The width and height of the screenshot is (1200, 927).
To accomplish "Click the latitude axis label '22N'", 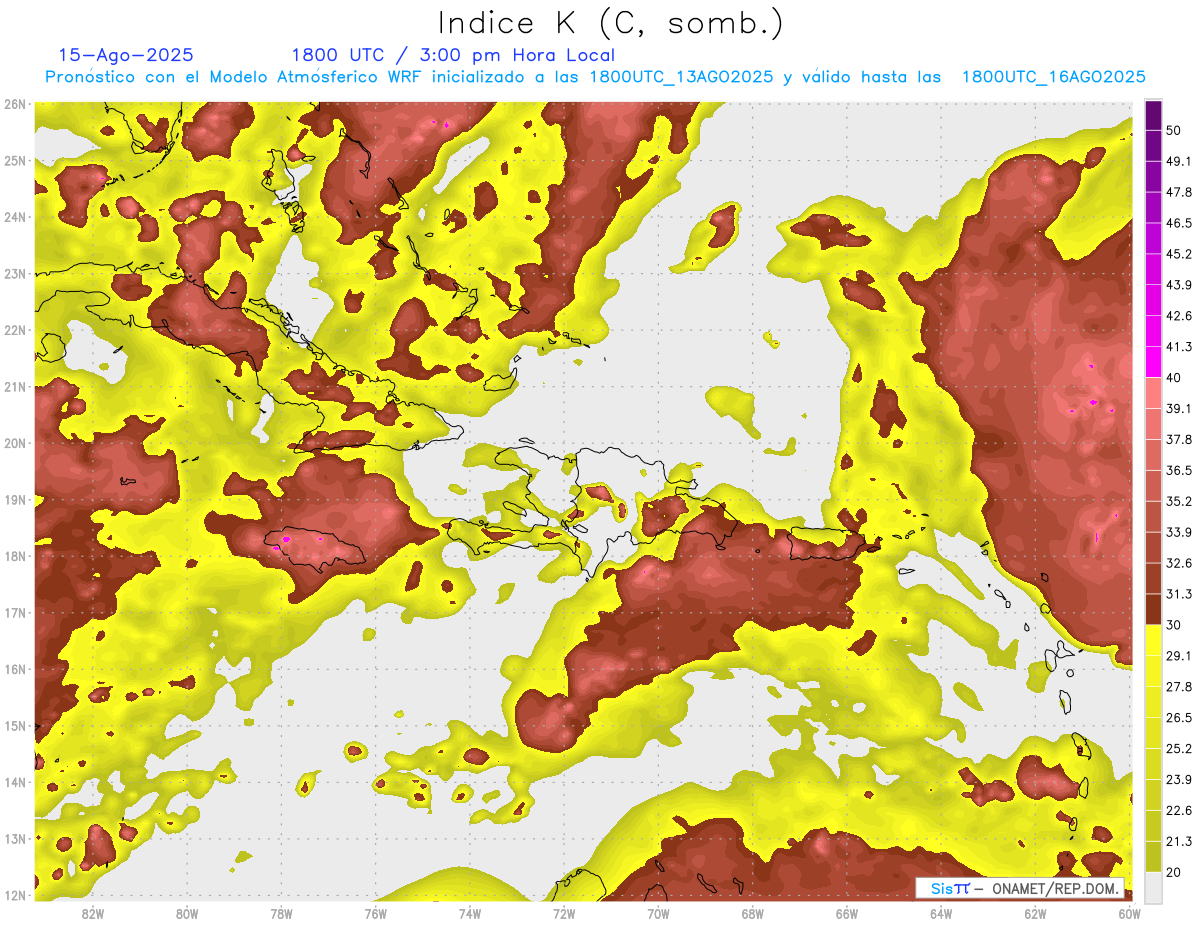I will coord(15,330).
